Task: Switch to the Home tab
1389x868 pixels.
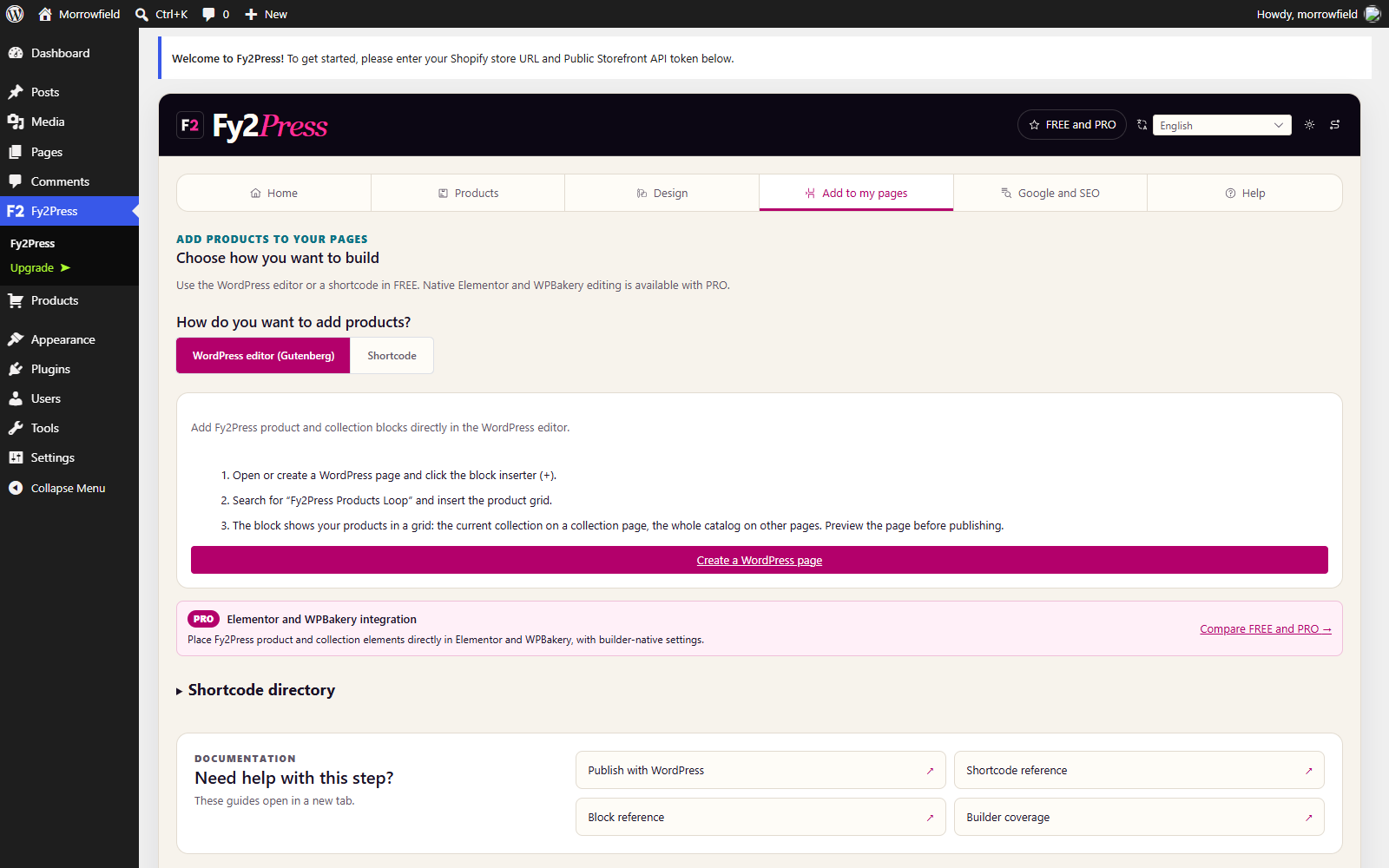Action: click(273, 193)
